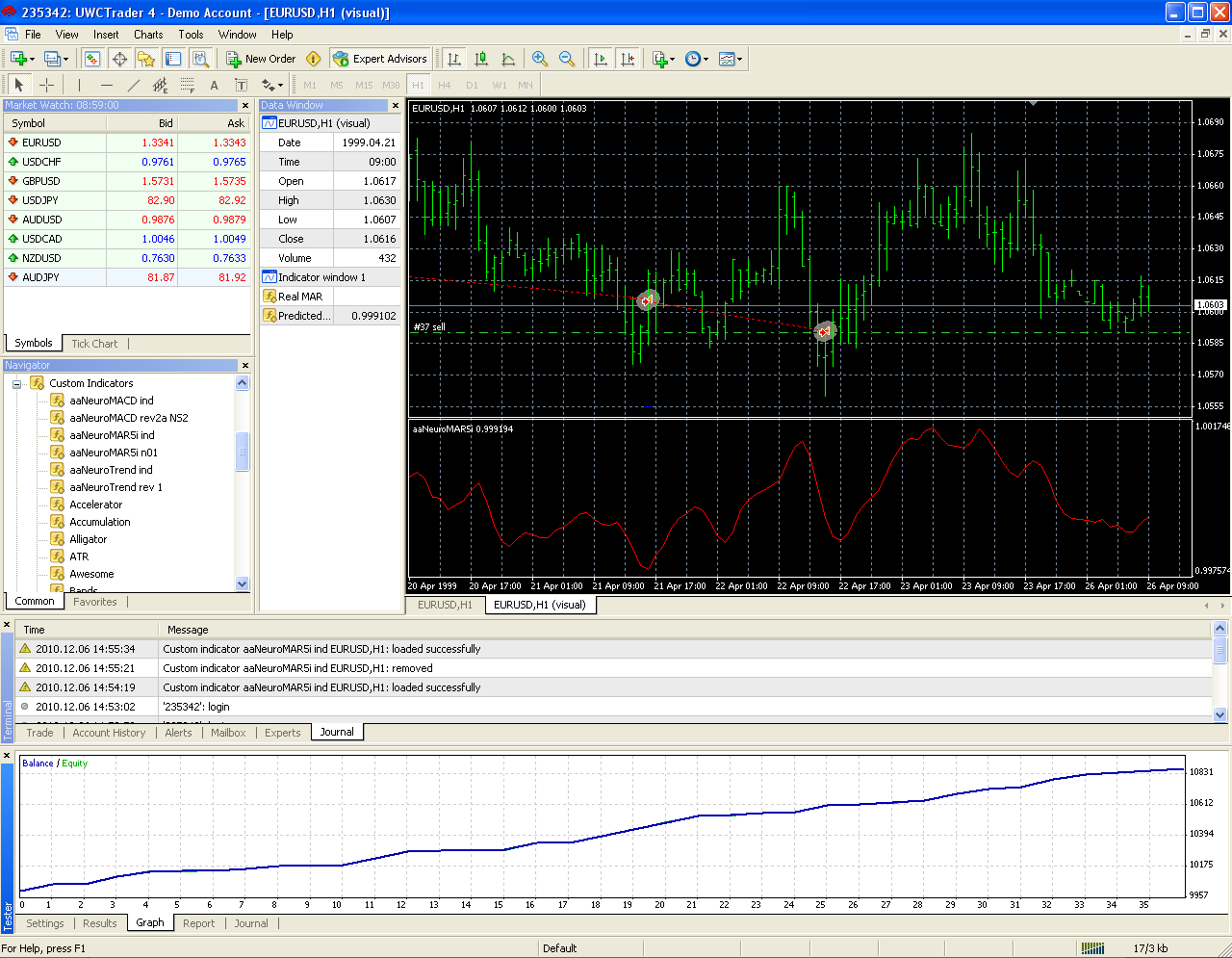Toggle the Strategy Tester toolbar button

click(200, 59)
